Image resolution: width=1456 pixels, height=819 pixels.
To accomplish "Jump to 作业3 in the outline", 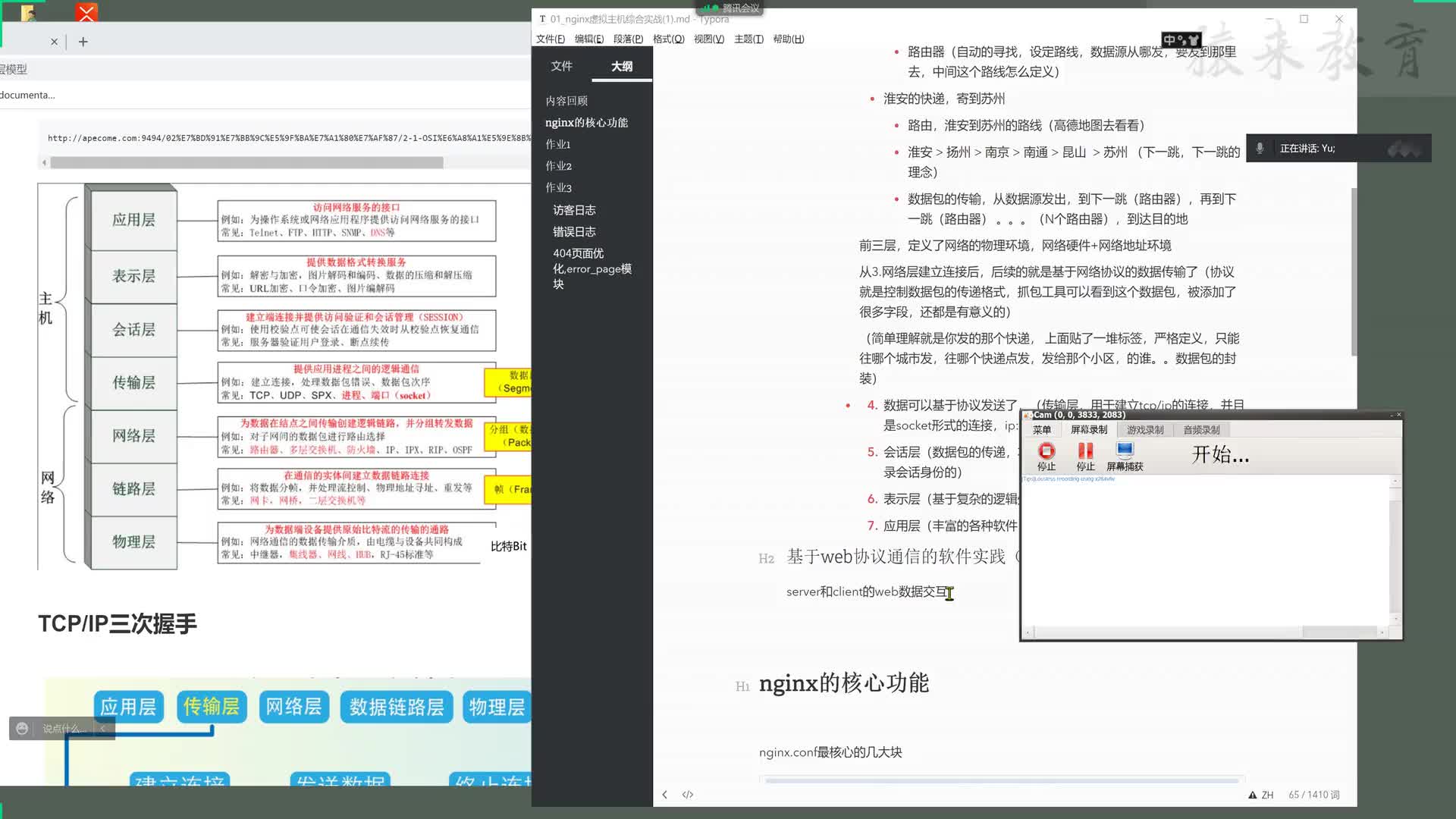I will point(558,187).
